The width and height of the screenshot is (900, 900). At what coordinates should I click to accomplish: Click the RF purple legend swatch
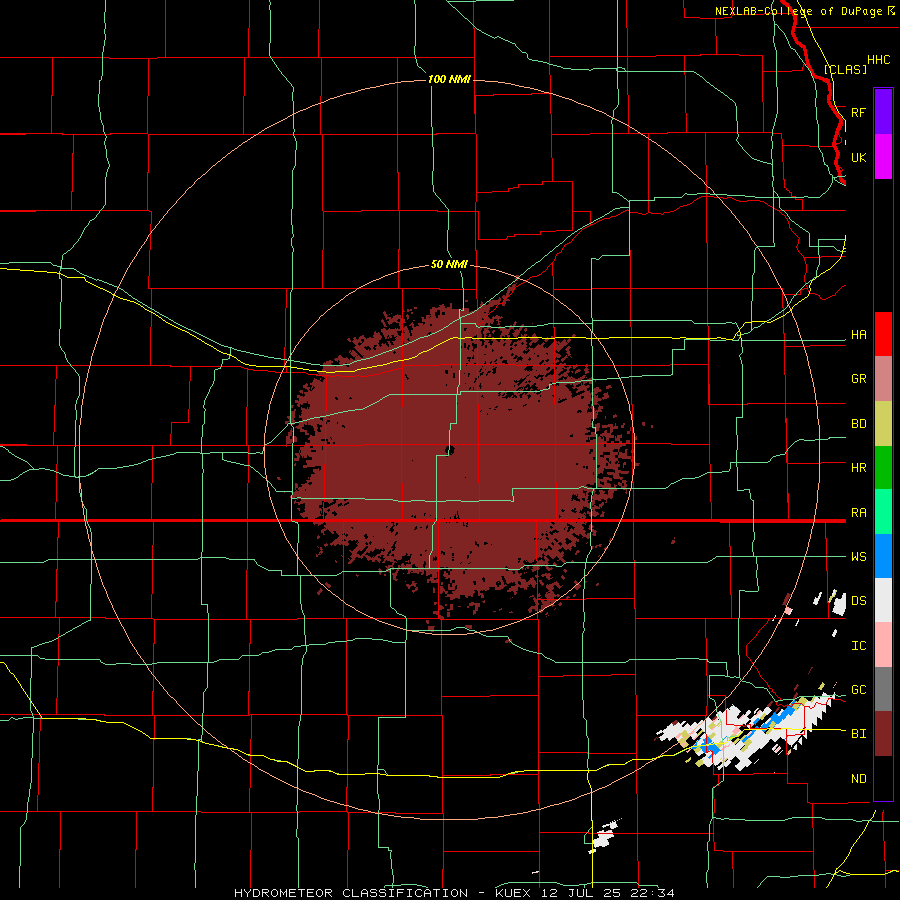coord(883,112)
